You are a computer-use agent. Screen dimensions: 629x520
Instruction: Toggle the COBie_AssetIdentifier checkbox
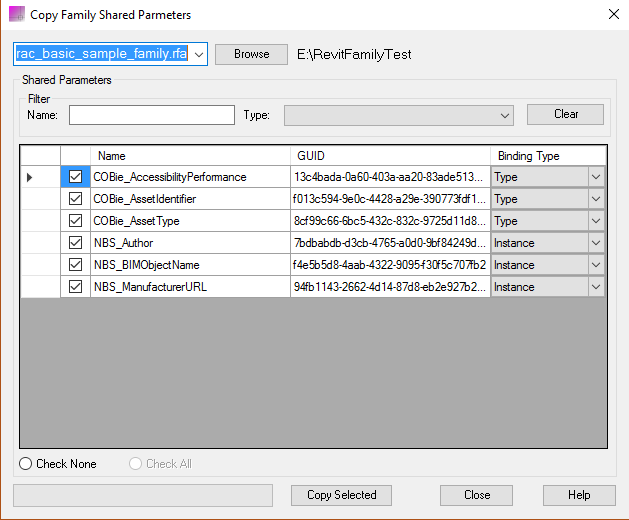[75, 199]
